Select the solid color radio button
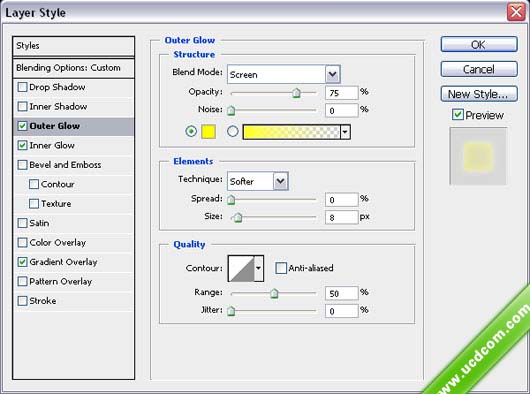530x394 pixels. (191, 131)
